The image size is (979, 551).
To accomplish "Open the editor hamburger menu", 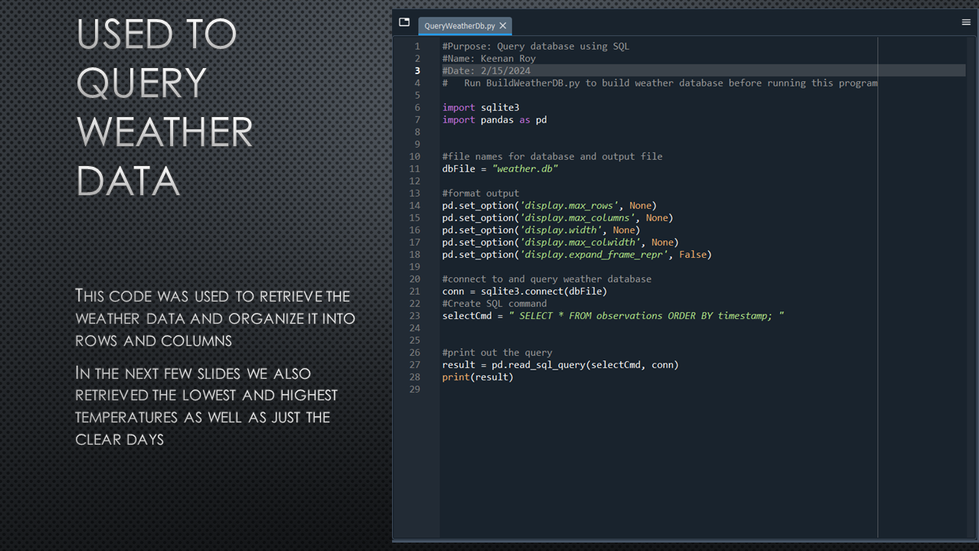I will click(966, 22).
